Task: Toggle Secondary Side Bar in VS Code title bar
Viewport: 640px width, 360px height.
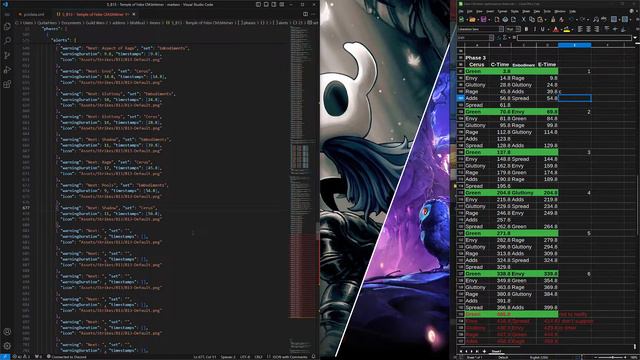Action: (274, 4)
